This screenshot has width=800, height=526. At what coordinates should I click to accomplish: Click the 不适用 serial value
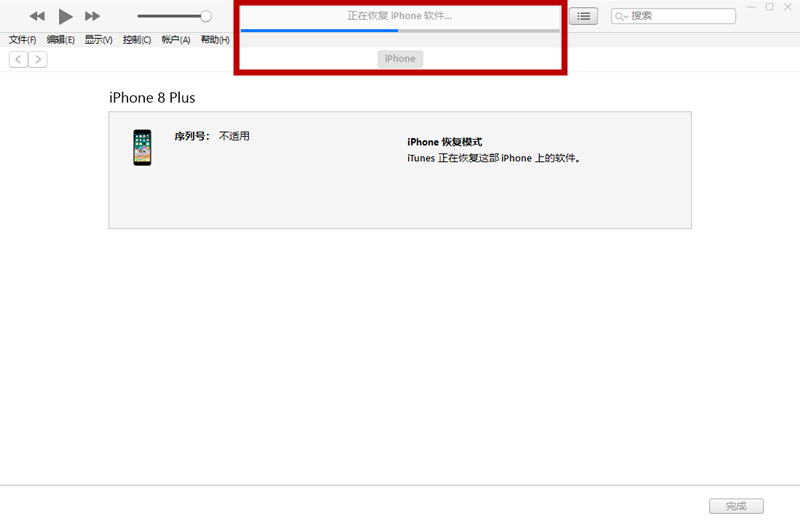pyautogui.click(x=234, y=136)
